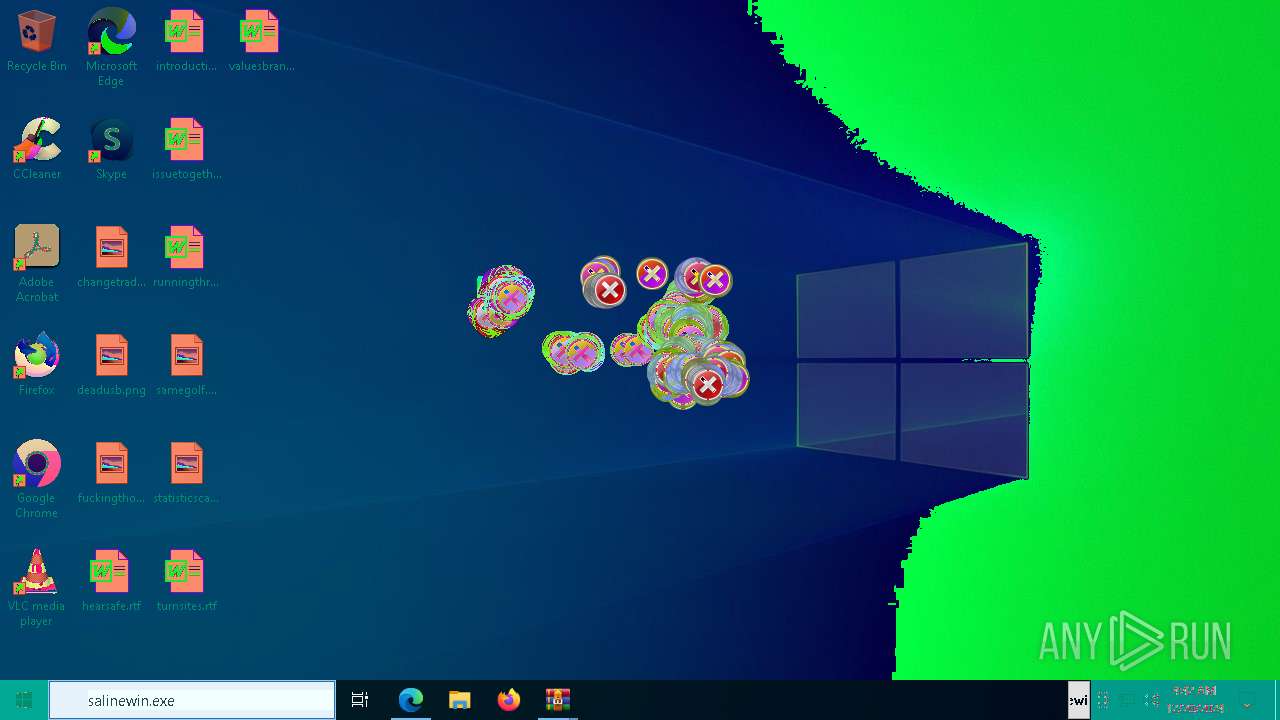Open WinRAR from the taskbar
1280x720 pixels.
(558, 700)
